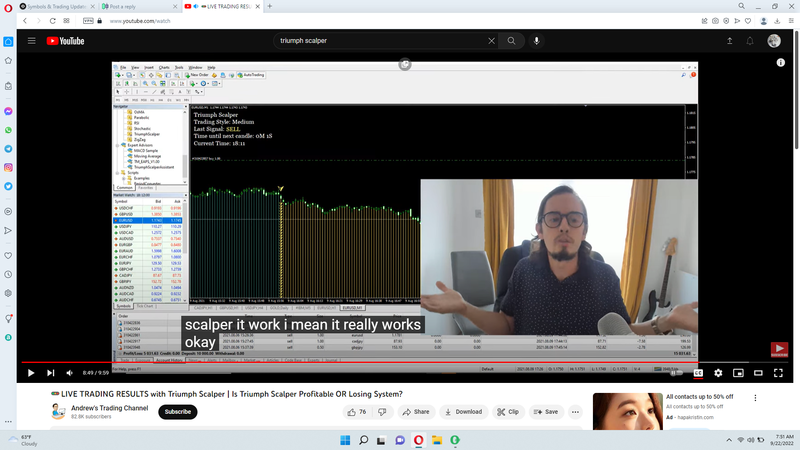800x450 pixels.
Task: Play the paused YouTube video
Action: tap(31, 373)
